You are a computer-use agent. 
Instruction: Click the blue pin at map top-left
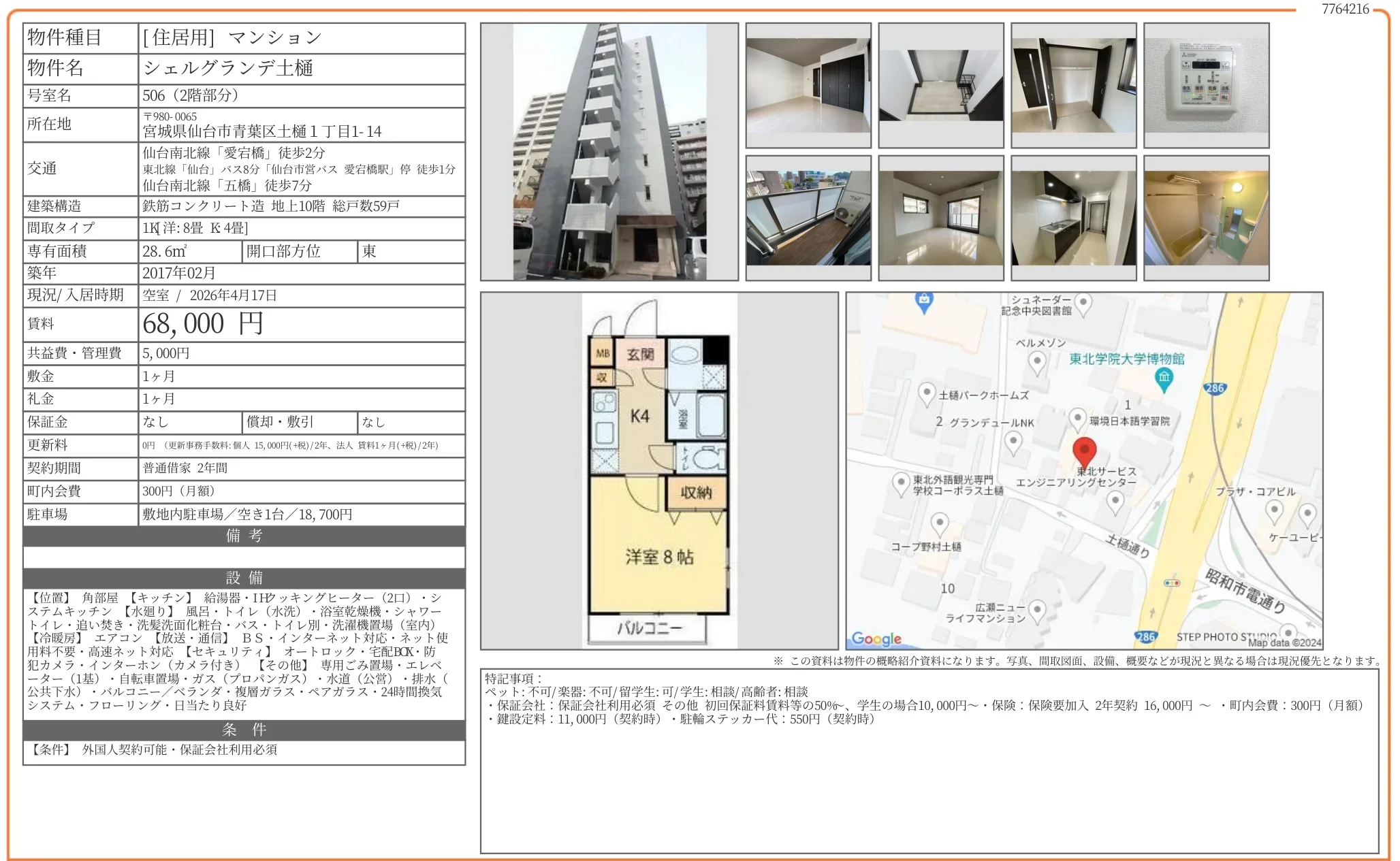coord(923,302)
